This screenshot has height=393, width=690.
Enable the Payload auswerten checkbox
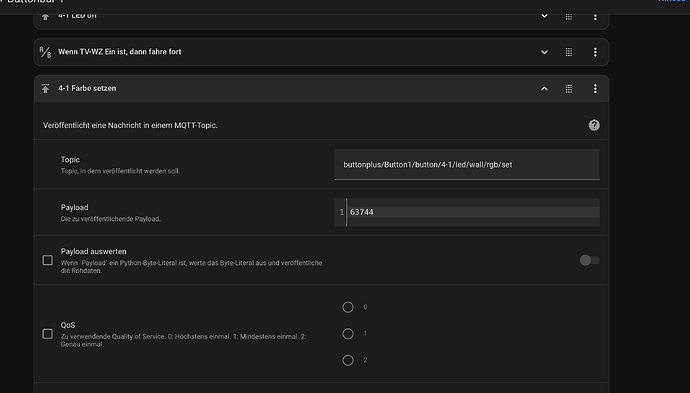48,260
